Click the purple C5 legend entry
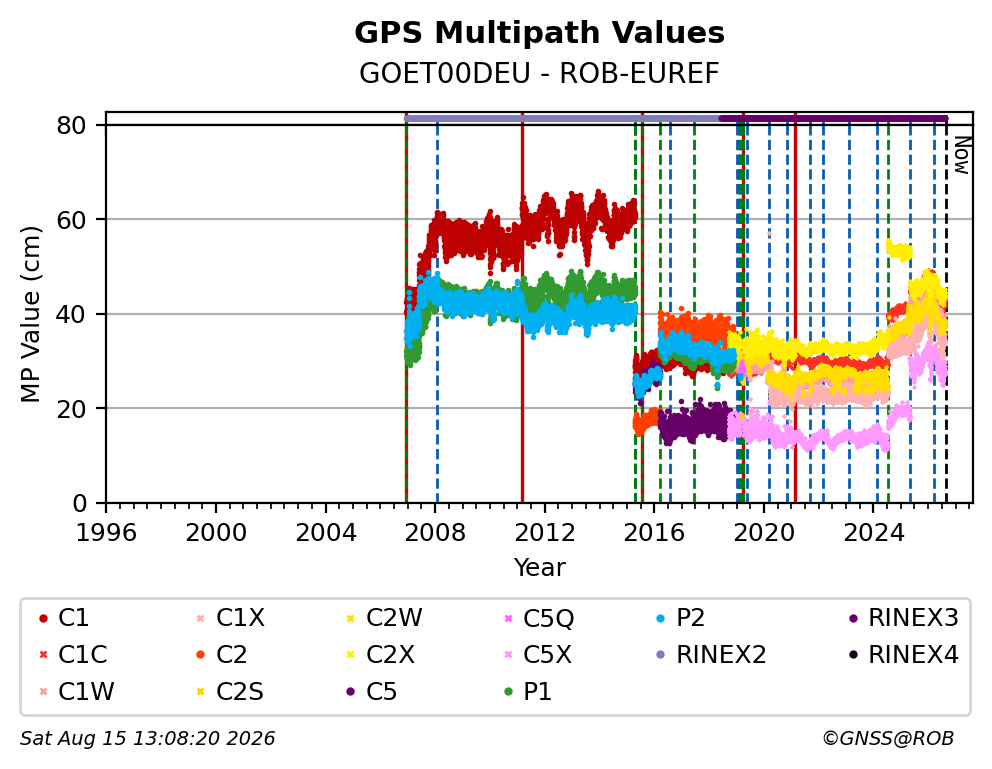The height and width of the screenshot is (769, 992). [x=371, y=691]
